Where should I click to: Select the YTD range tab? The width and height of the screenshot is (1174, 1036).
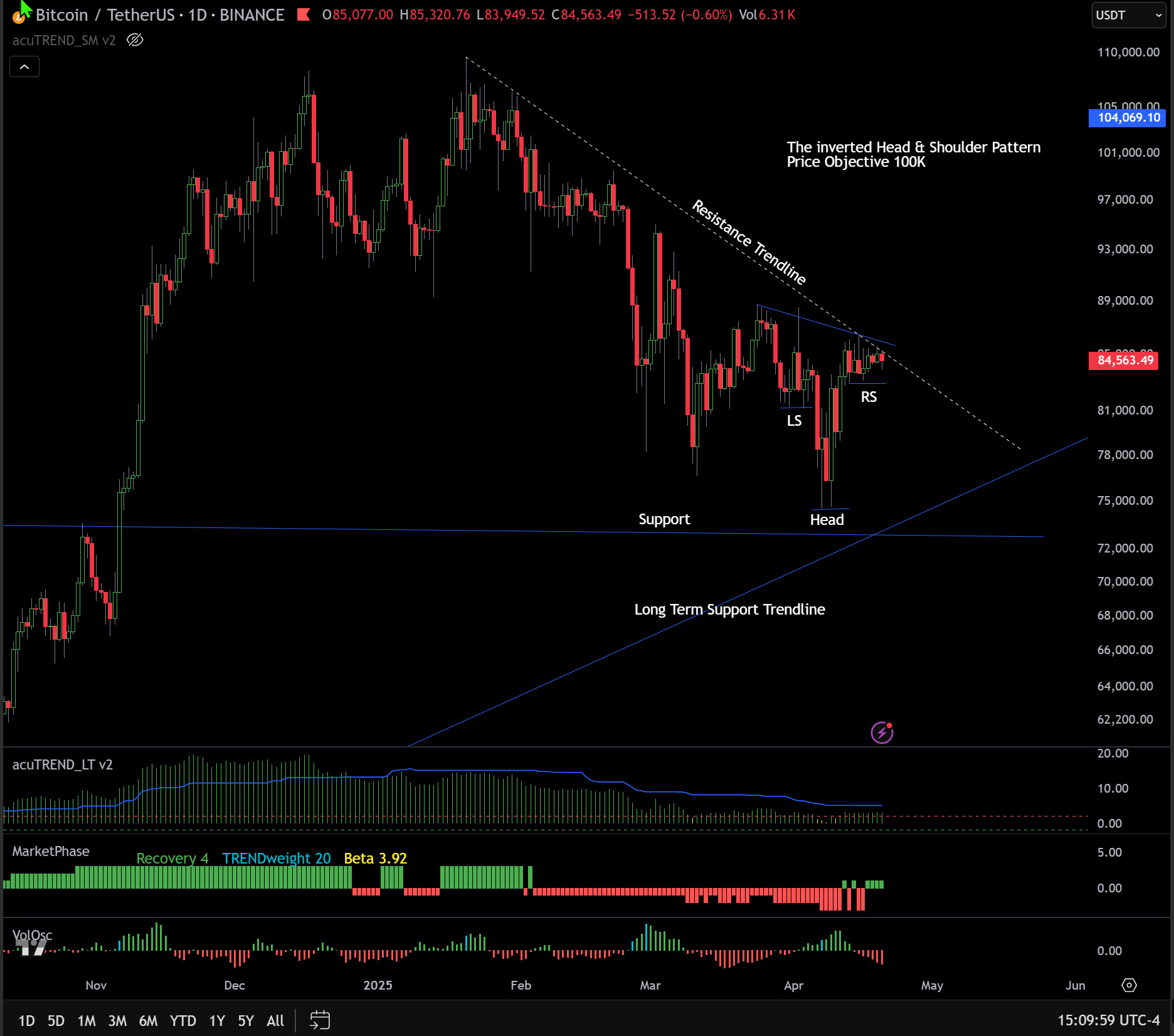coord(183,1020)
